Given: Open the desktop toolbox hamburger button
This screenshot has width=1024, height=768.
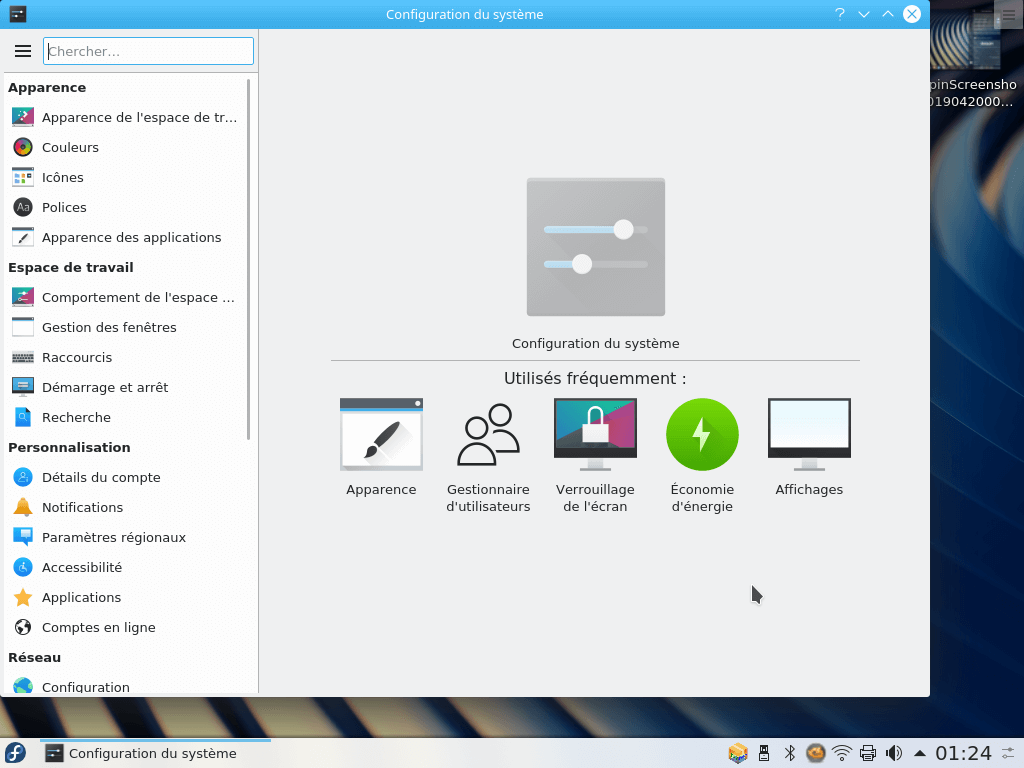Looking at the screenshot, I should 1008,14.
